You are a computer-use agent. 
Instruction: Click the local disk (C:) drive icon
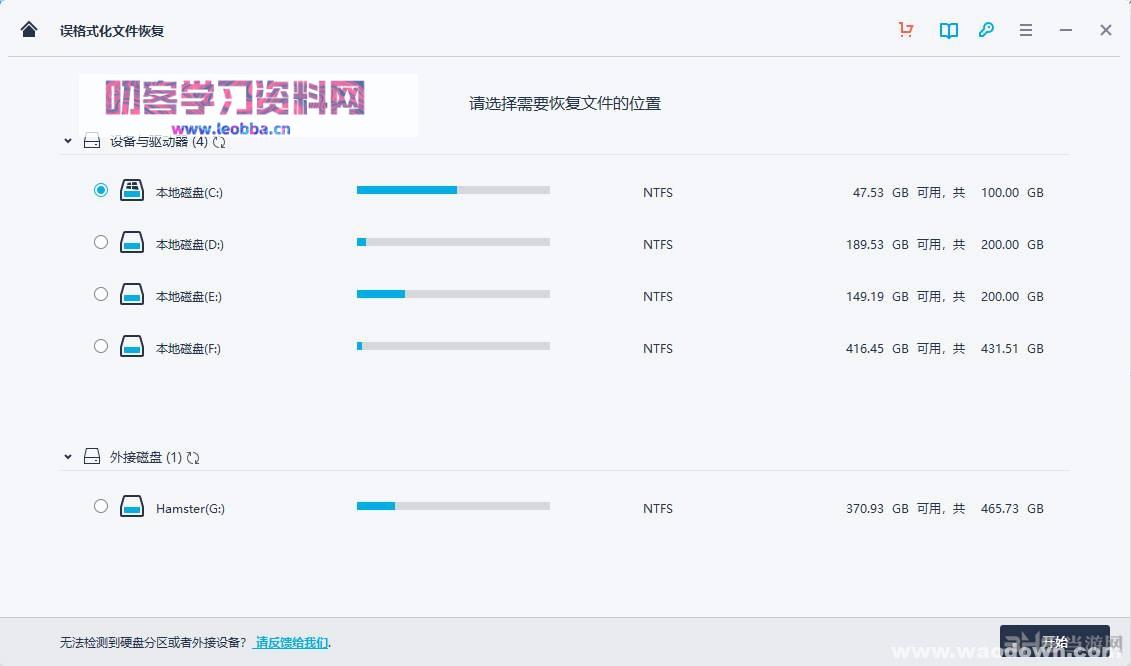[x=131, y=191]
